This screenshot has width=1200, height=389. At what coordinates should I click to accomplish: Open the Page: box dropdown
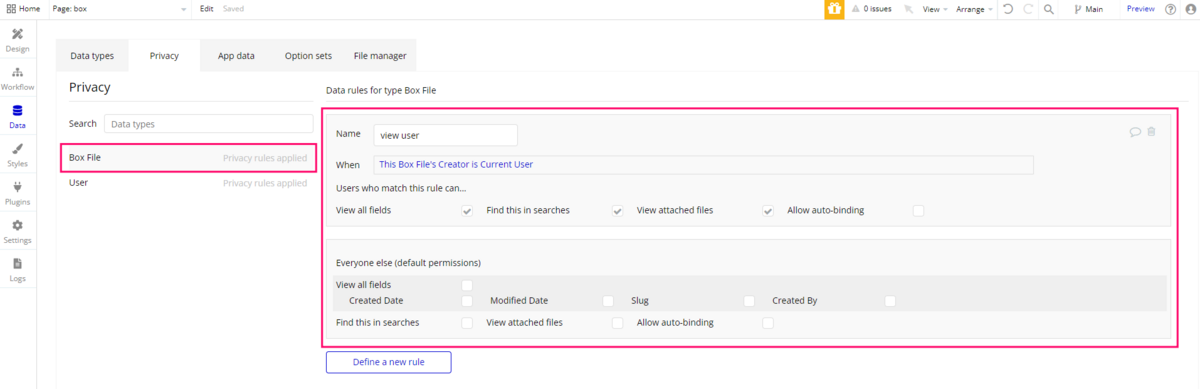[x=119, y=9]
